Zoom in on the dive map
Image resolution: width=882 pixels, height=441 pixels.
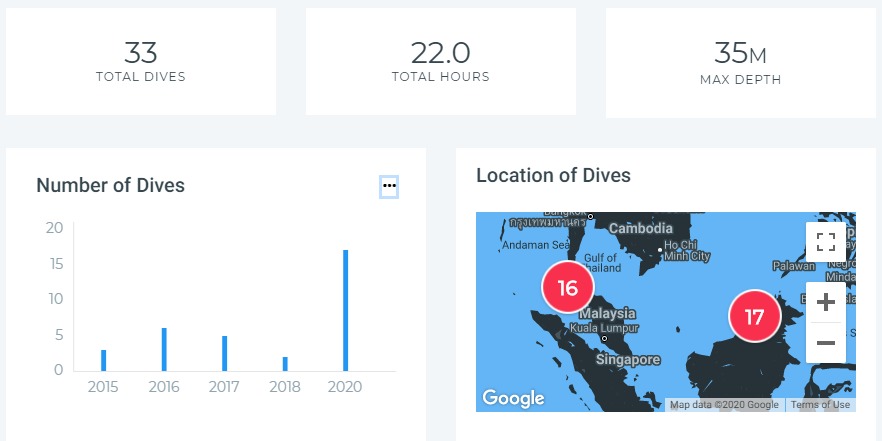pyautogui.click(x=825, y=303)
